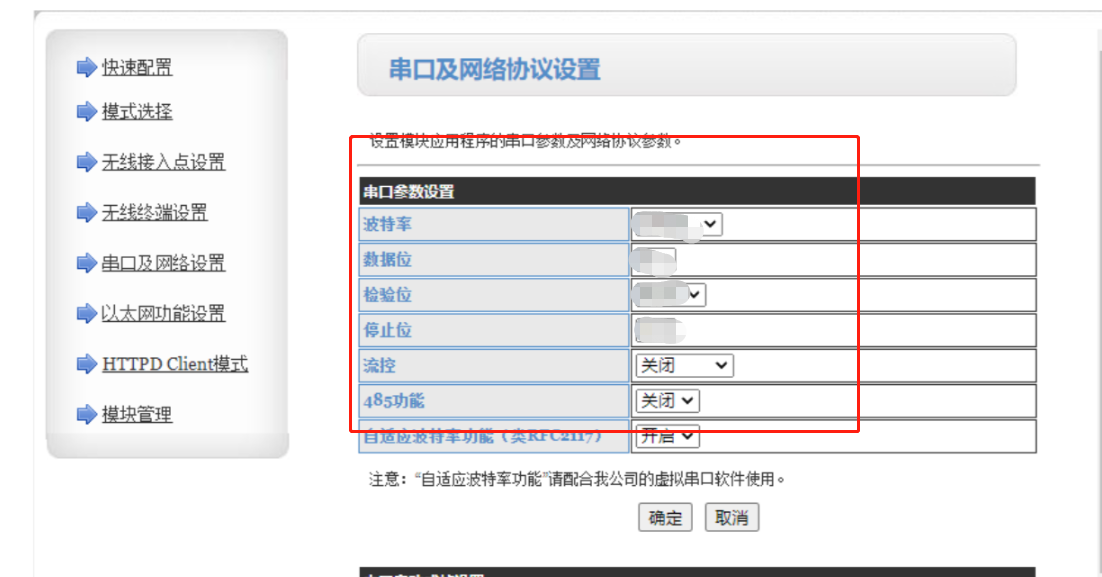Open the 波特率 baud rate dropdown
1102x577 pixels.
pos(679,225)
